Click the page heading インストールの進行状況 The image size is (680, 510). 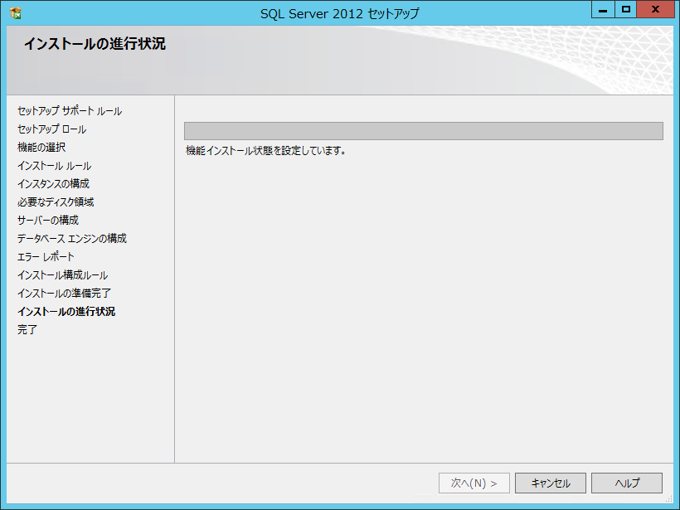(x=95, y=44)
